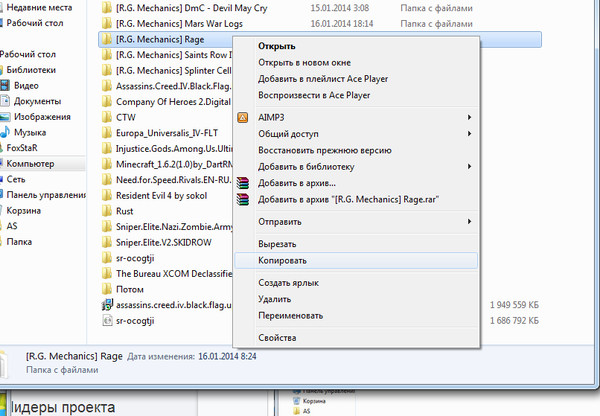This screenshot has width=600, height=416.
Task: Select 'Создать ярлык' menu entry
Action: 288,283
